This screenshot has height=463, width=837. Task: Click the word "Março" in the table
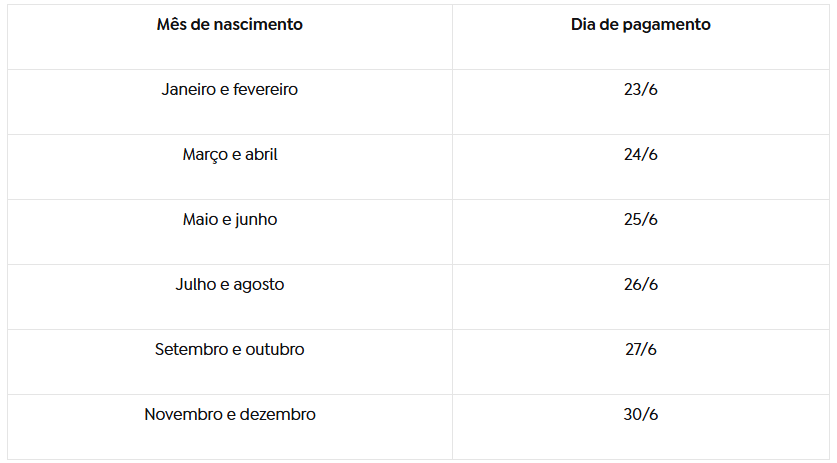206,155
